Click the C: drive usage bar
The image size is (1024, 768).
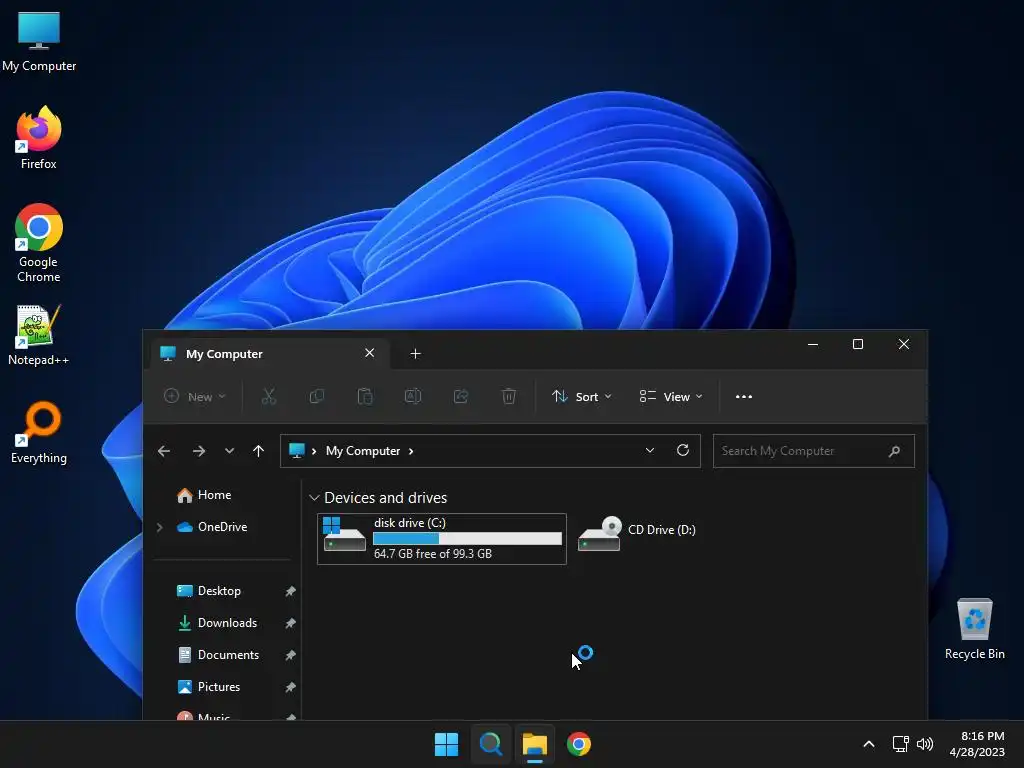click(468, 539)
